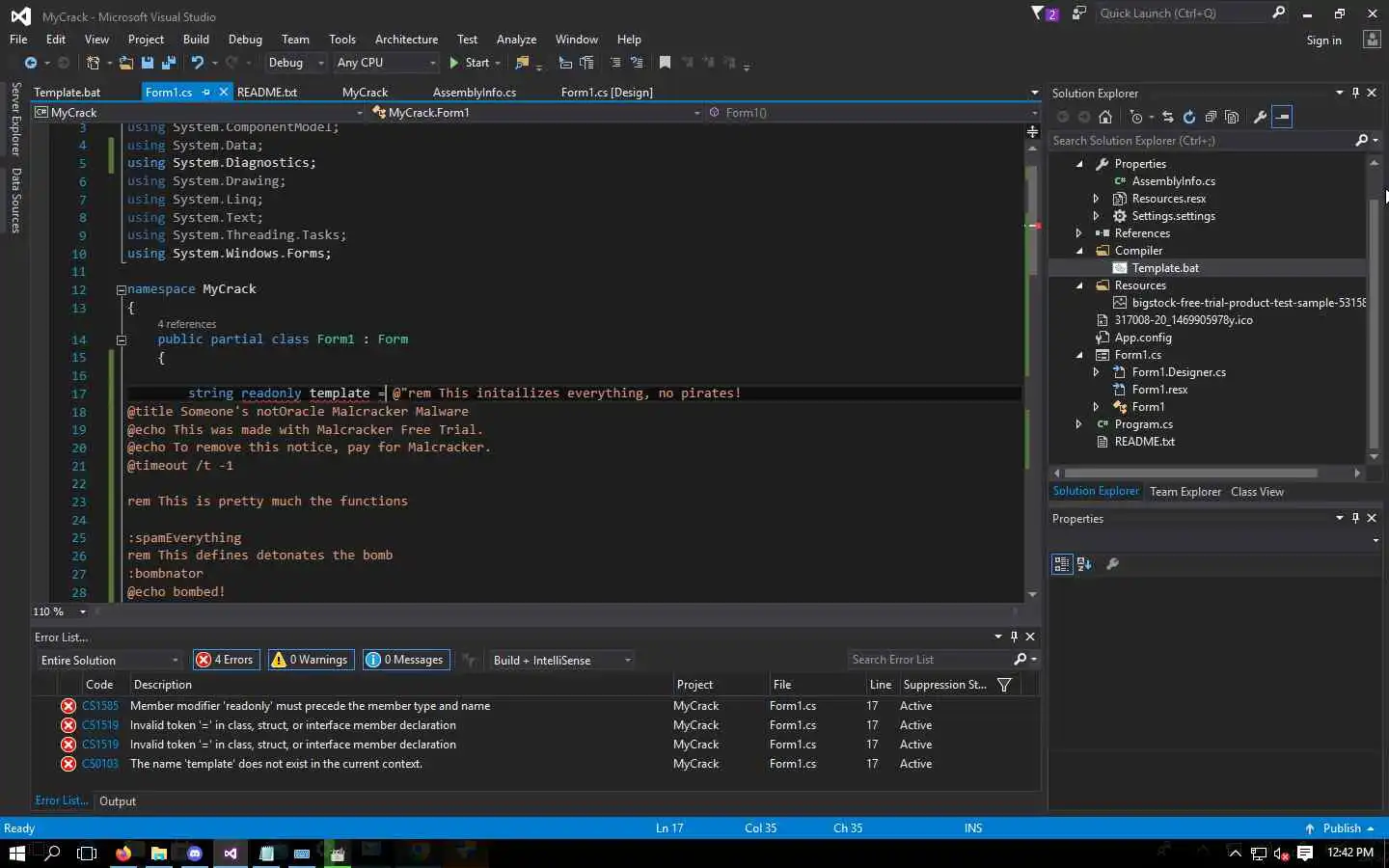
Task: Expand the References node
Action: coord(1079,233)
